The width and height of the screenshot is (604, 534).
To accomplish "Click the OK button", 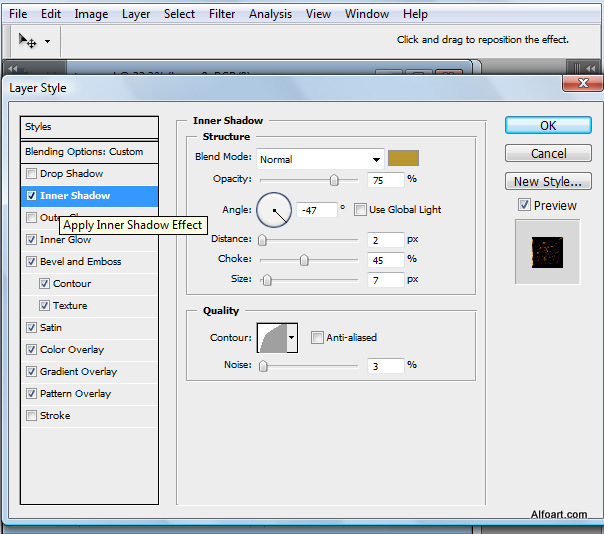I will tap(548, 126).
